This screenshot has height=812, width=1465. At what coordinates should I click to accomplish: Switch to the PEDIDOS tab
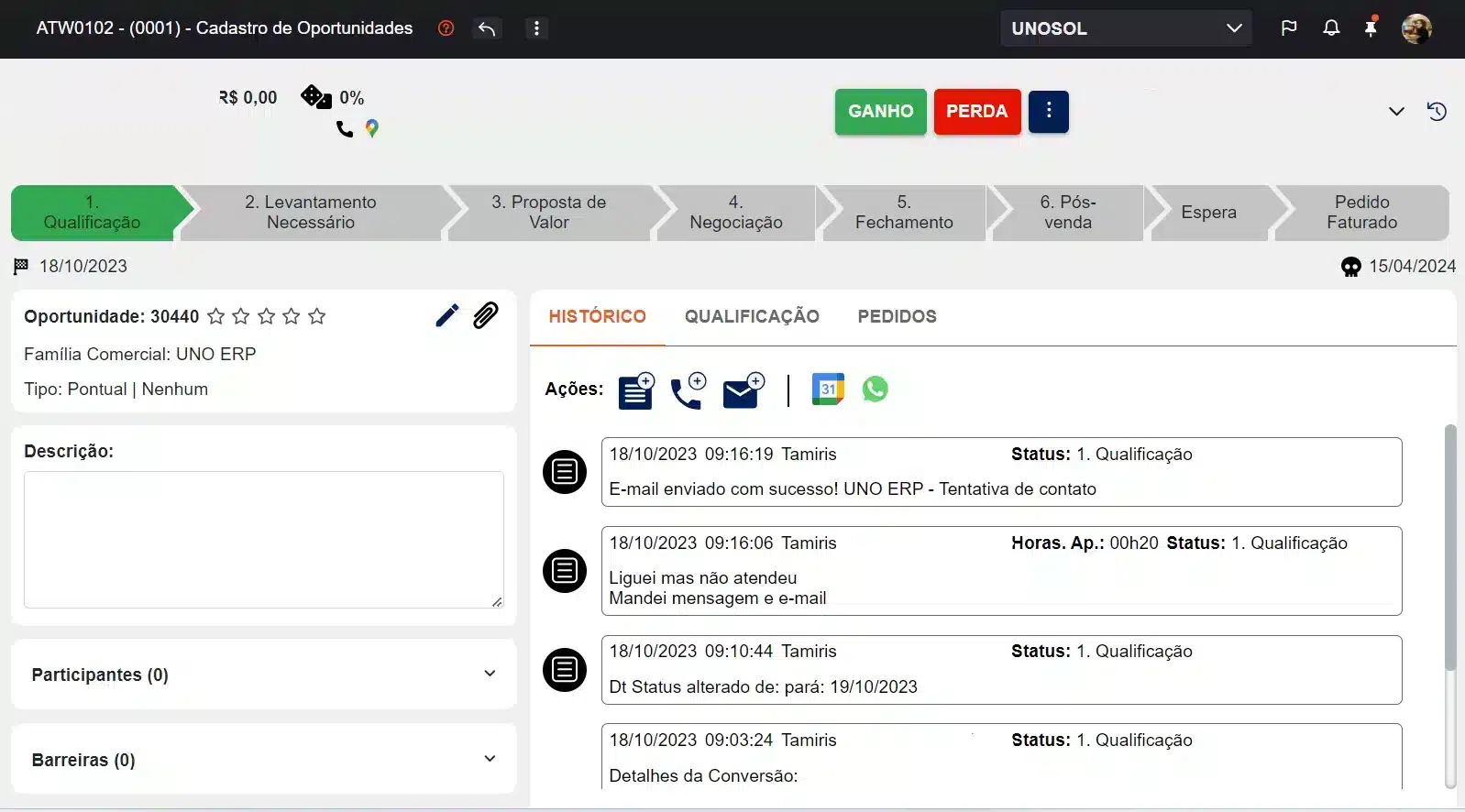click(x=897, y=317)
